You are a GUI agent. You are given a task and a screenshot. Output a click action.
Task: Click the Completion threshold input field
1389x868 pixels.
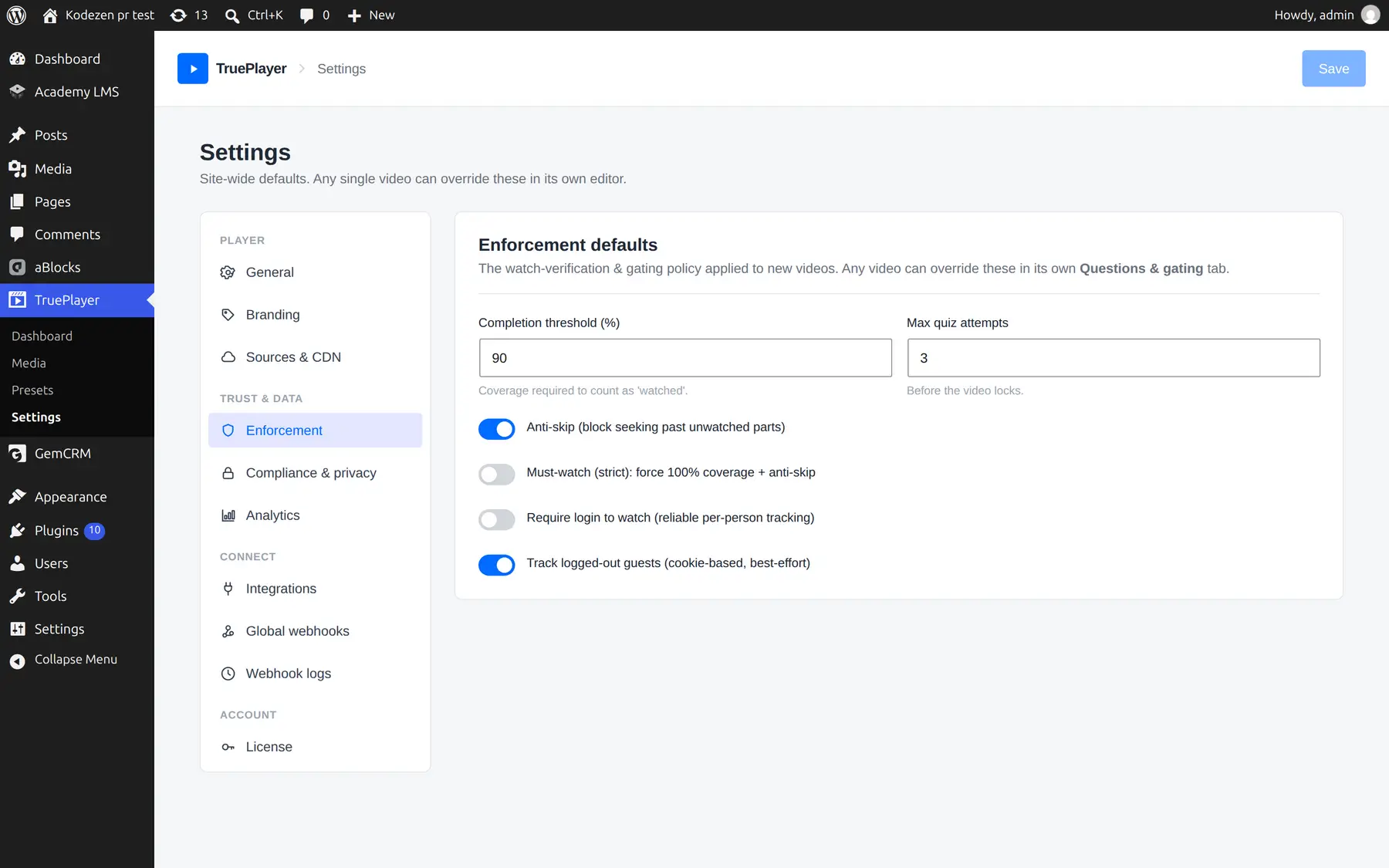pyautogui.click(x=685, y=358)
